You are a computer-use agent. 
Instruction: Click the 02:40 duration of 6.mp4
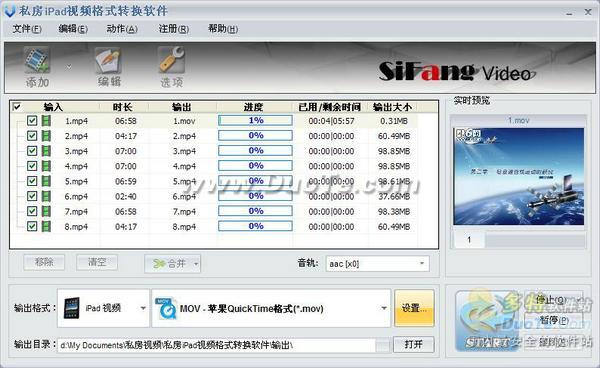(126, 196)
